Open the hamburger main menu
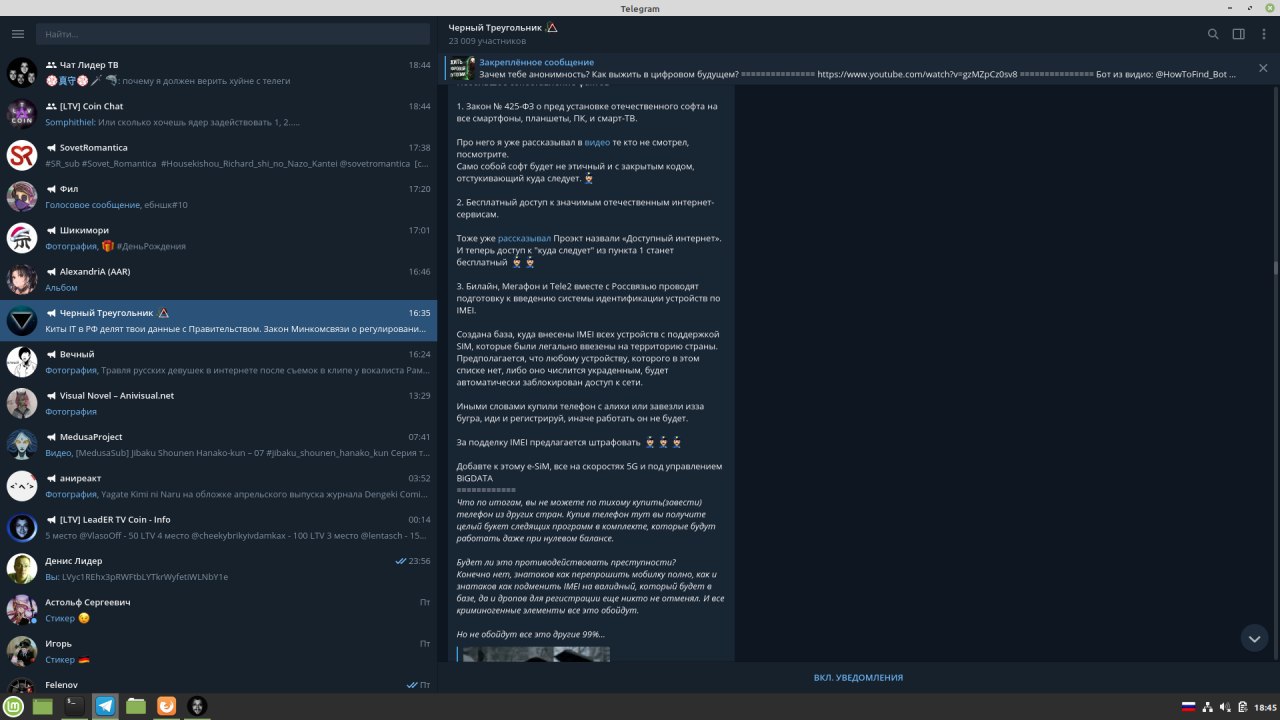 click(x=17, y=34)
